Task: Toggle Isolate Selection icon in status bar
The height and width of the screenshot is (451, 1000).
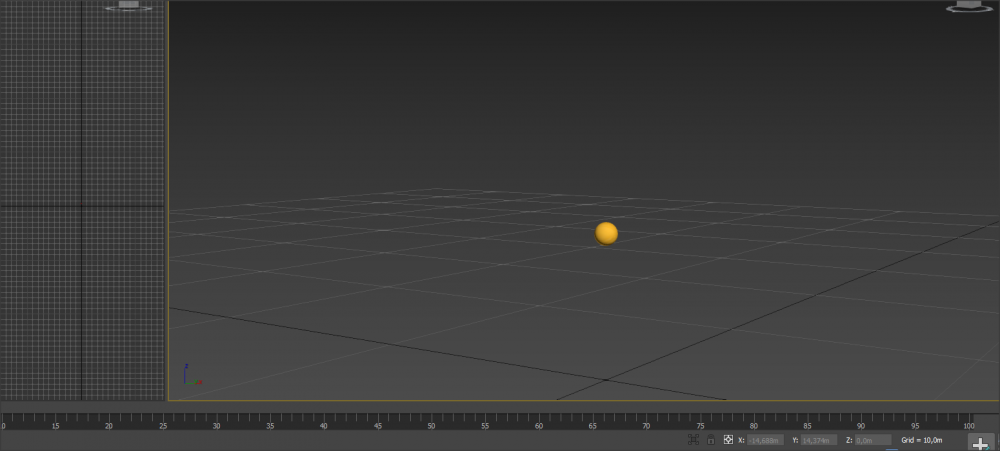Action: click(693, 440)
